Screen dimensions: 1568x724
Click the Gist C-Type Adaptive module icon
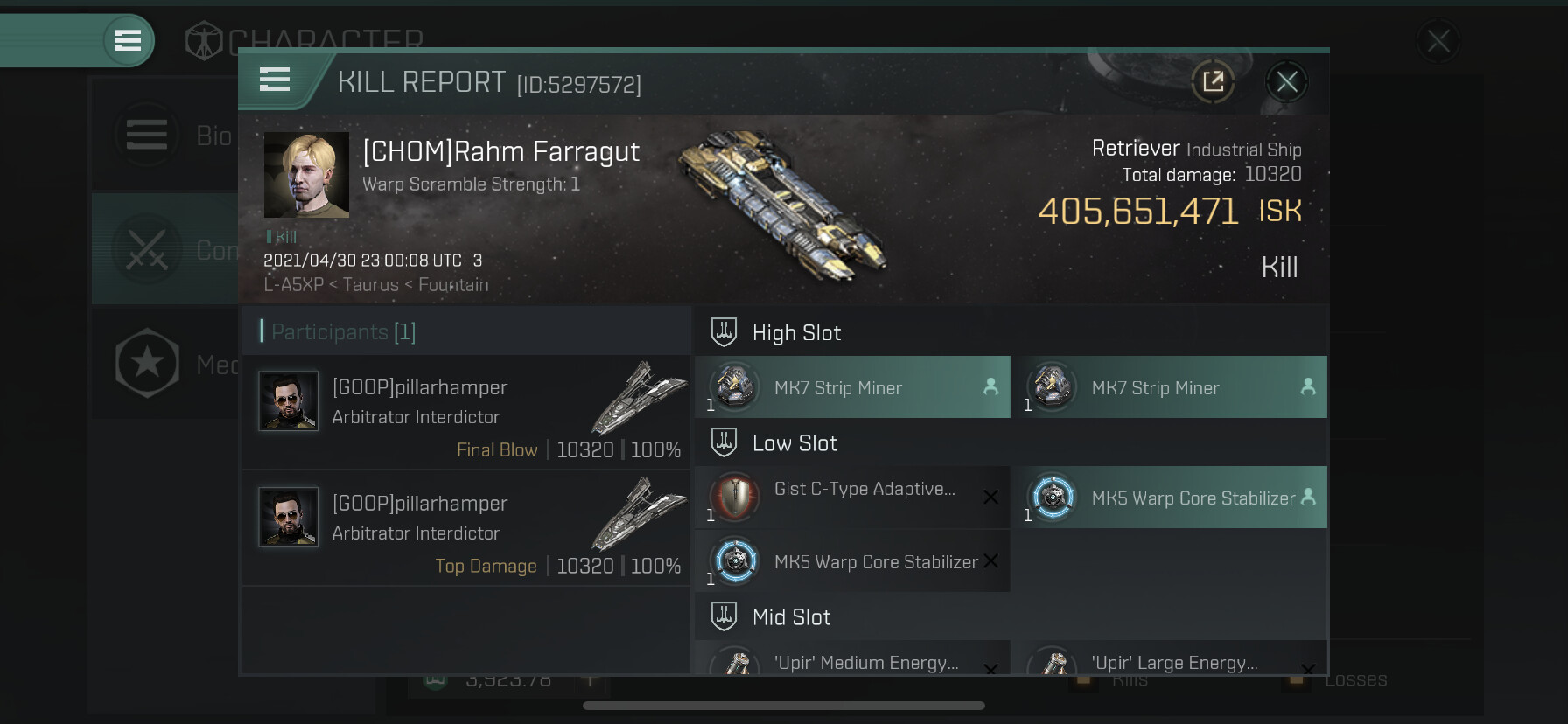click(x=734, y=497)
